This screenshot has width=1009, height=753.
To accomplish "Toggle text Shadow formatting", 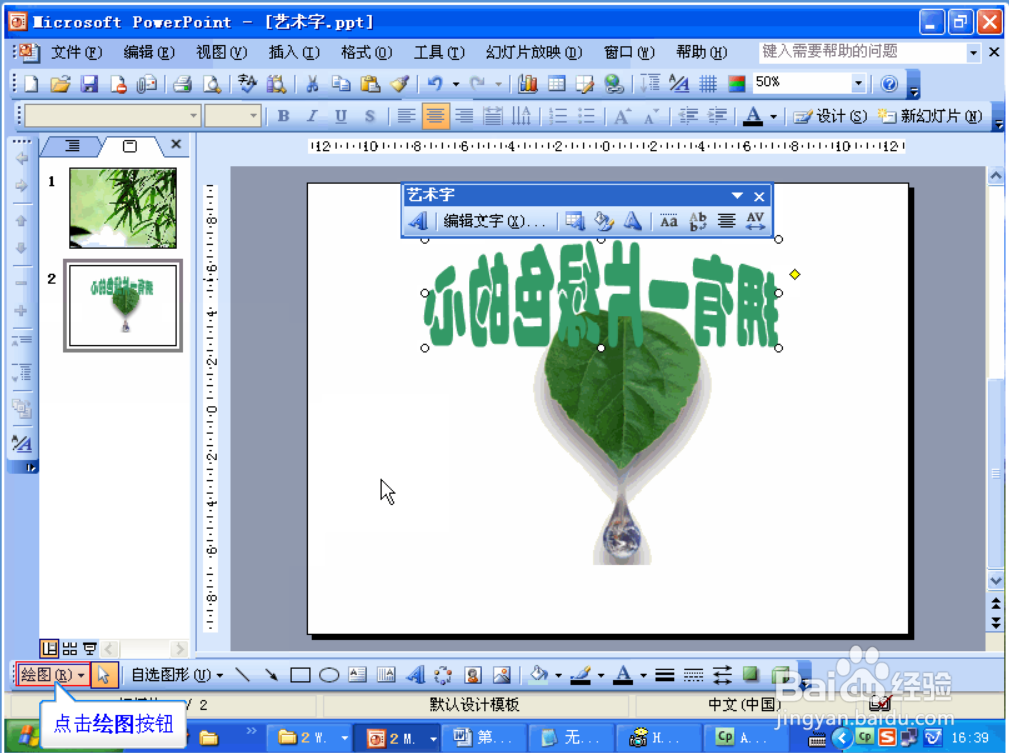I will click(x=369, y=116).
